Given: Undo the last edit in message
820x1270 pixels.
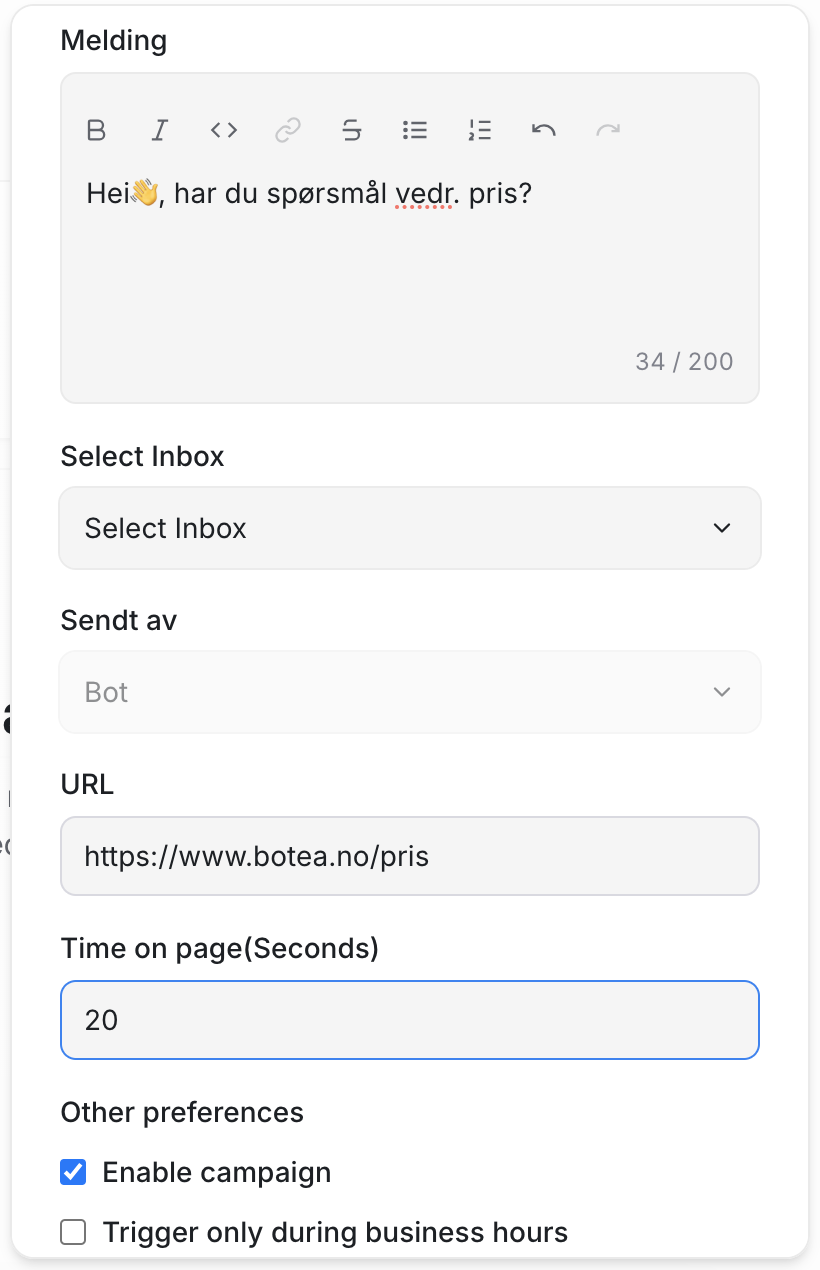Looking at the screenshot, I should click(544, 130).
